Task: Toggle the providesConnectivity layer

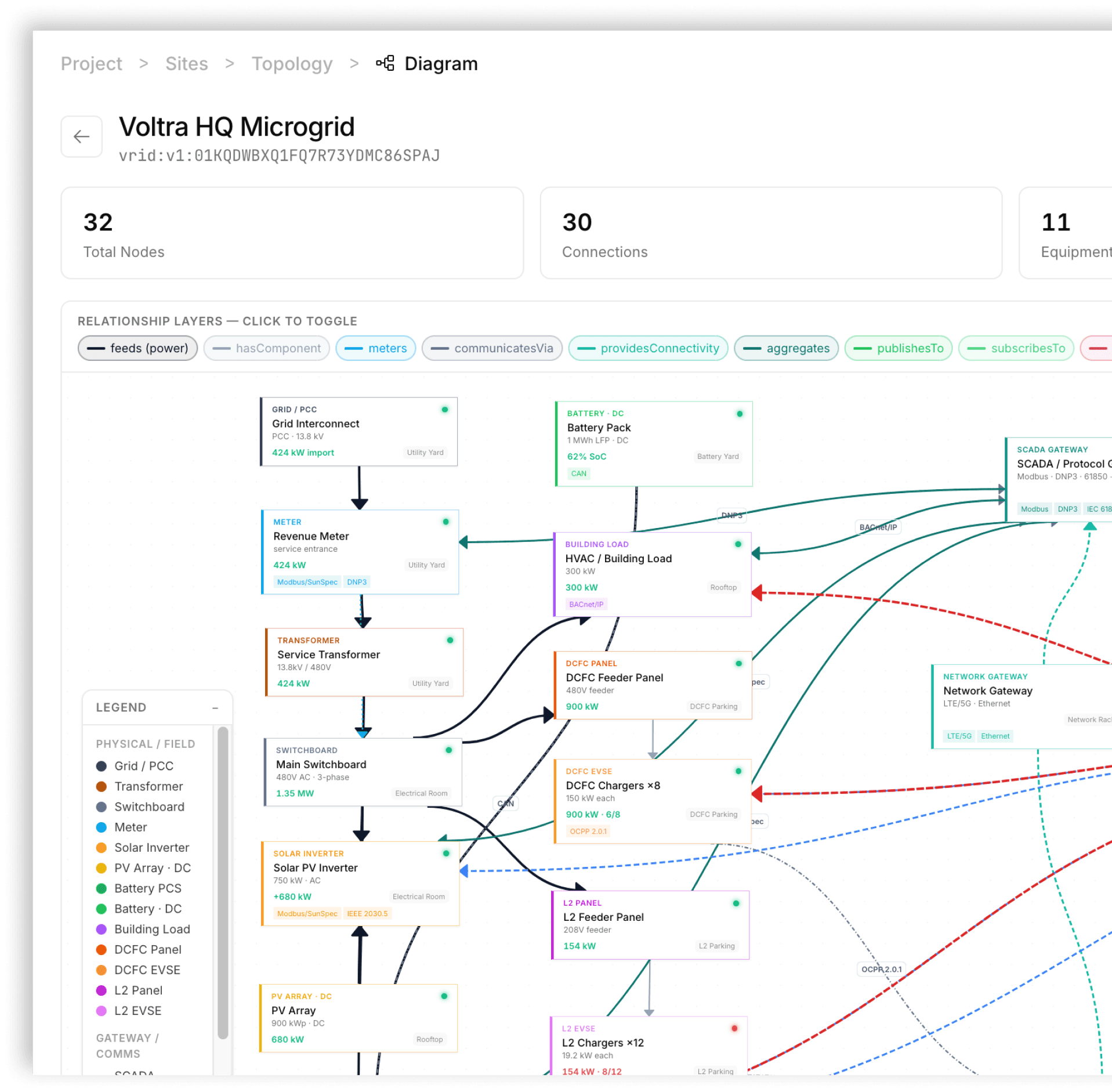Action: 649,348
